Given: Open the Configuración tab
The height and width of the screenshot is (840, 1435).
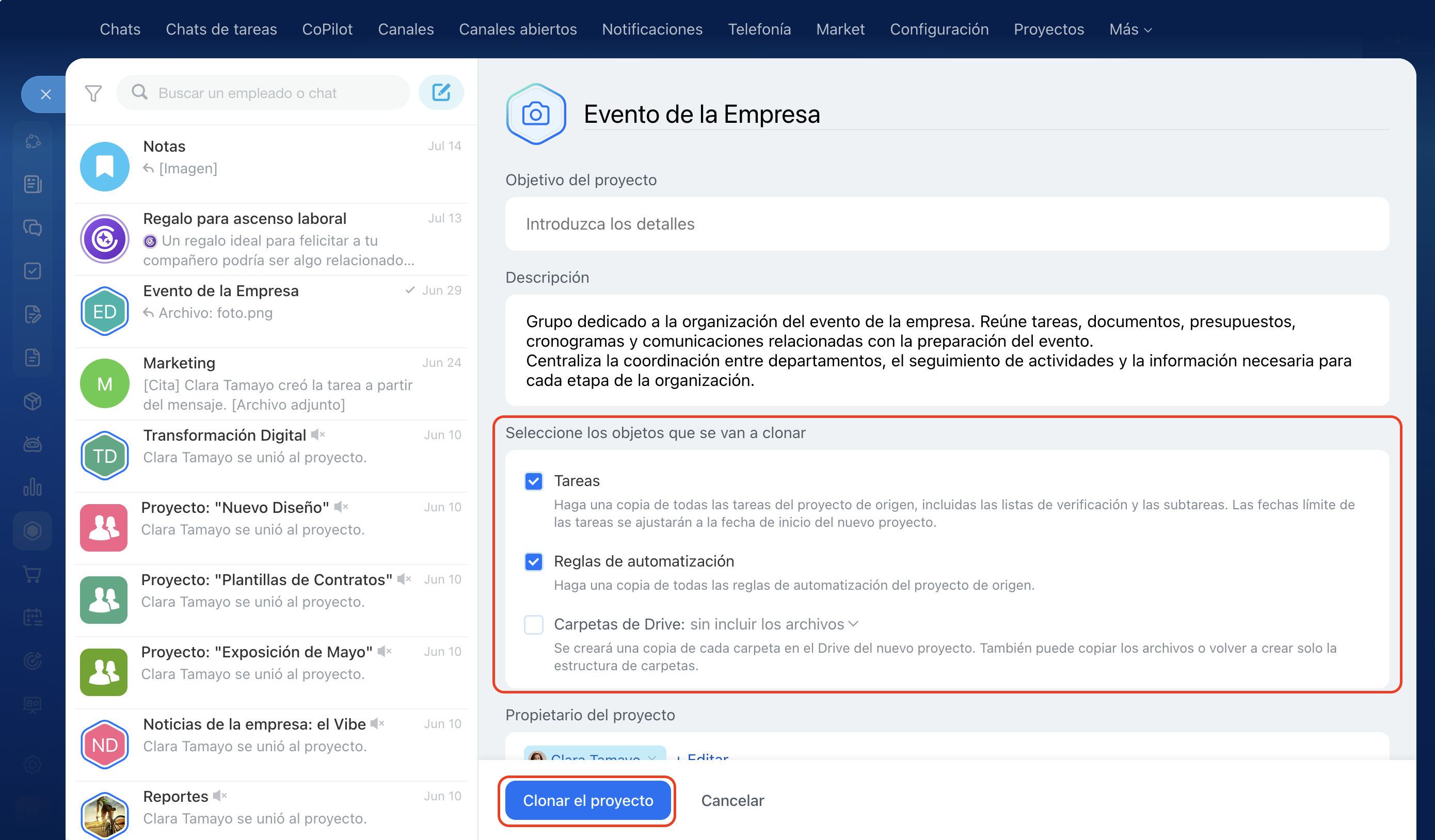Looking at the screenshot, I should 939,29.
